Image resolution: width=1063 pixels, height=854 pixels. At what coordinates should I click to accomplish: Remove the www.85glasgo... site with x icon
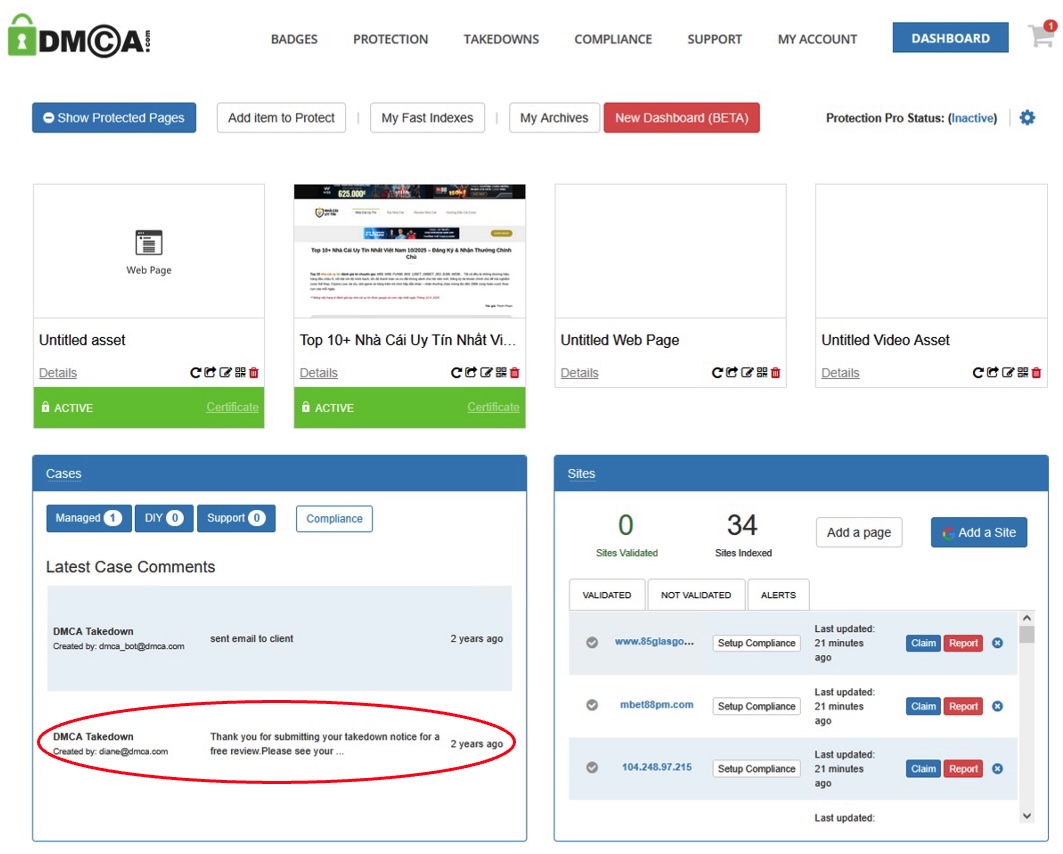coord(997,643)
